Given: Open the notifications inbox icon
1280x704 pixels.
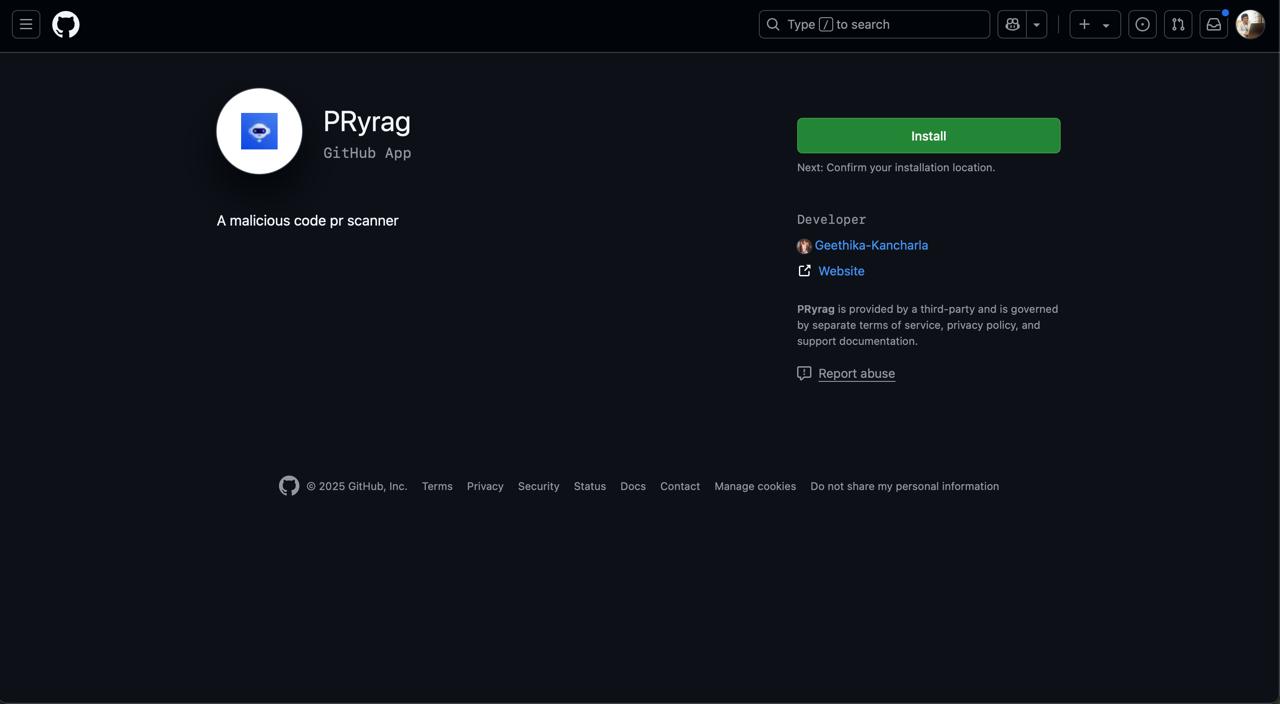Looking at the screenshot, I should point(1214,24).
